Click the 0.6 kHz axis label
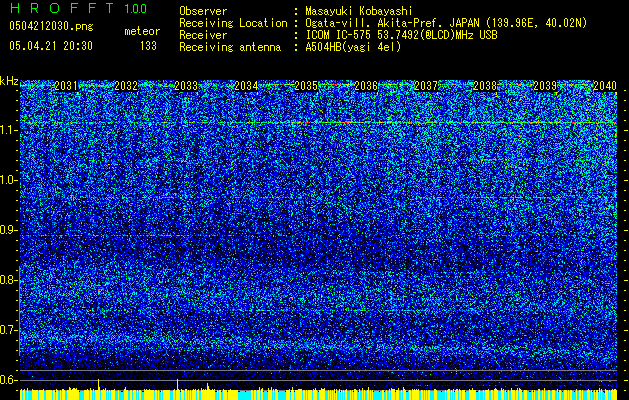Screen dimensions: 629x400 [9, 380]
